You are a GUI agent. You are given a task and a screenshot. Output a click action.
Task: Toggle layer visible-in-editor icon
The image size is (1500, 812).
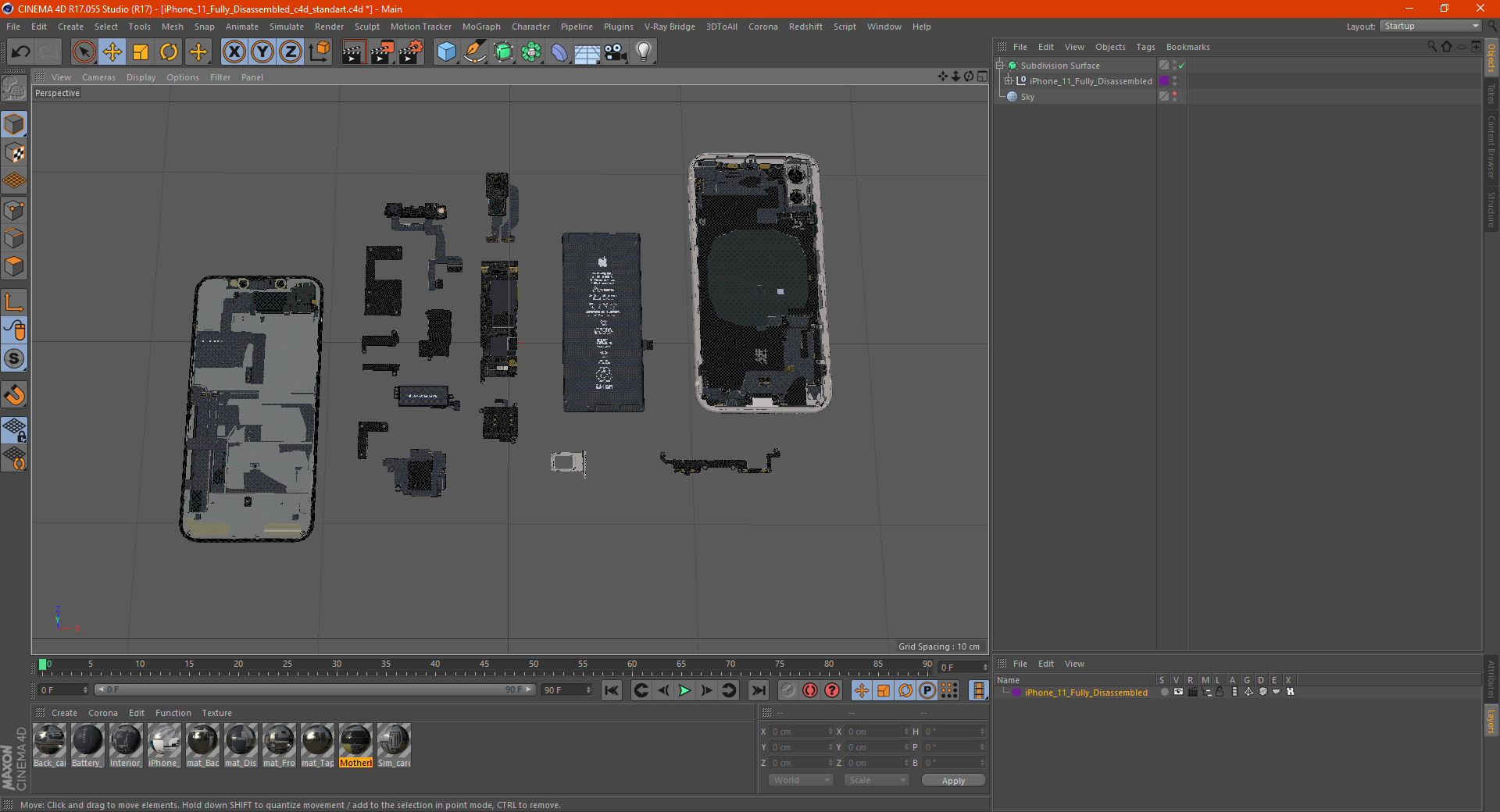coord(1178,693)
